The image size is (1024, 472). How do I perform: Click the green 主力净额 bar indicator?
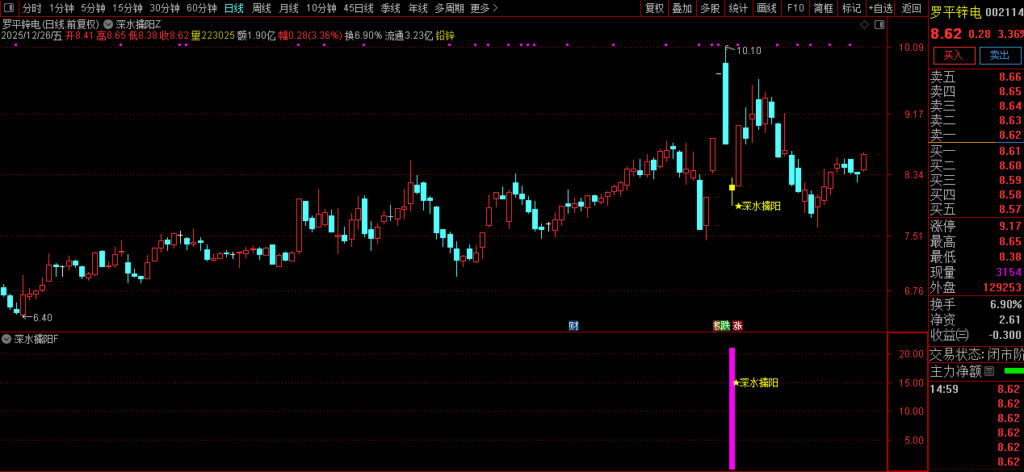coord(1012,371)
